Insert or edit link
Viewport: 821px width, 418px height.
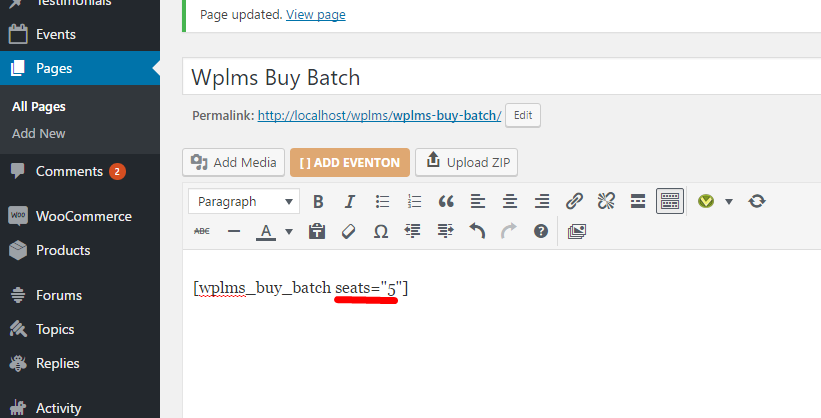pos(574,201)
